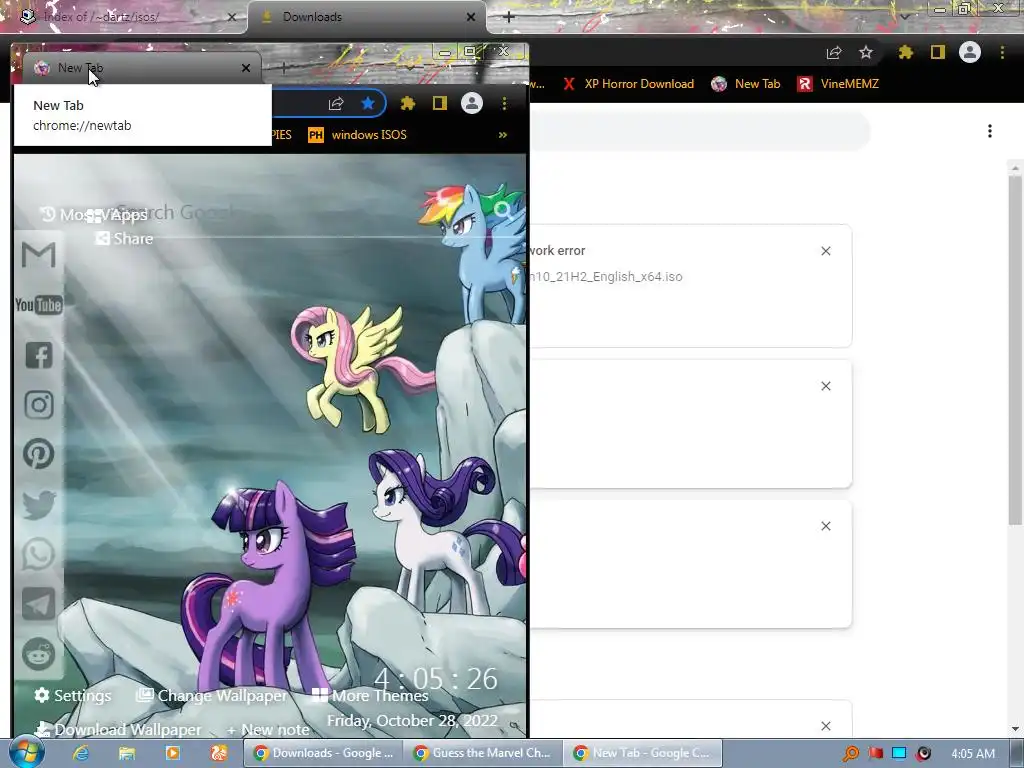Open the Facebook sidebar shortcut
This screenshot has height=768, width=1024.
(39, 355)
